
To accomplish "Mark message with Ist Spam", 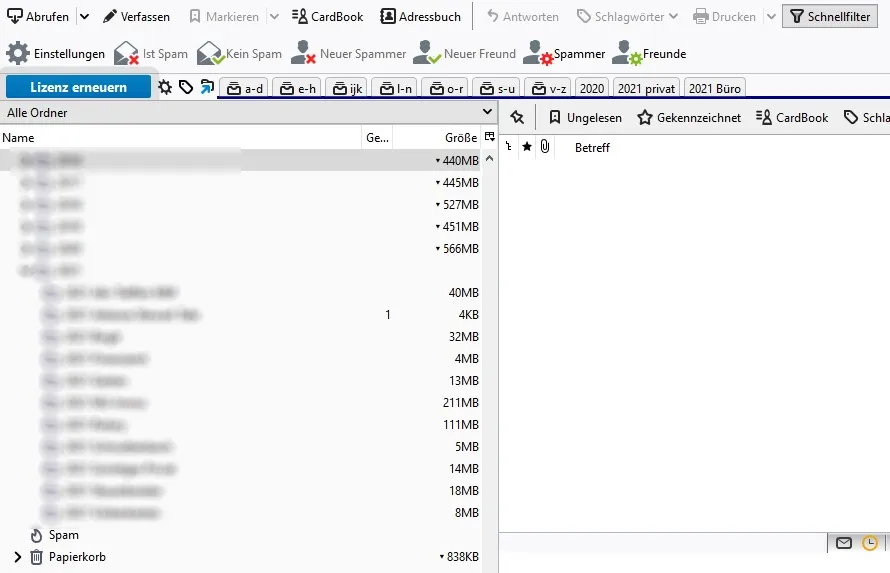I will click(x=150, y=53).
